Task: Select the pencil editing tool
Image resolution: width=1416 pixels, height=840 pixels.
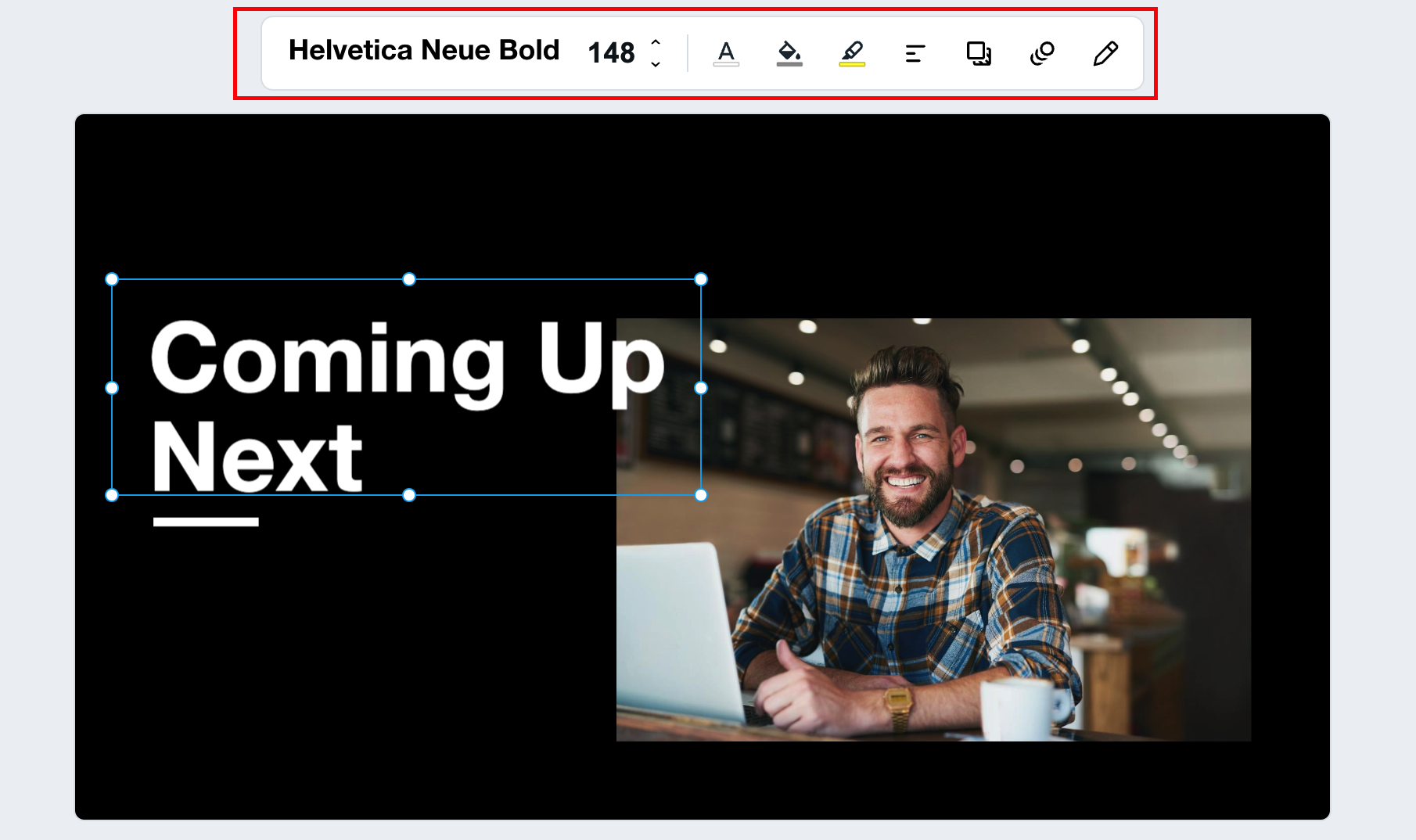Action: 1105,53
